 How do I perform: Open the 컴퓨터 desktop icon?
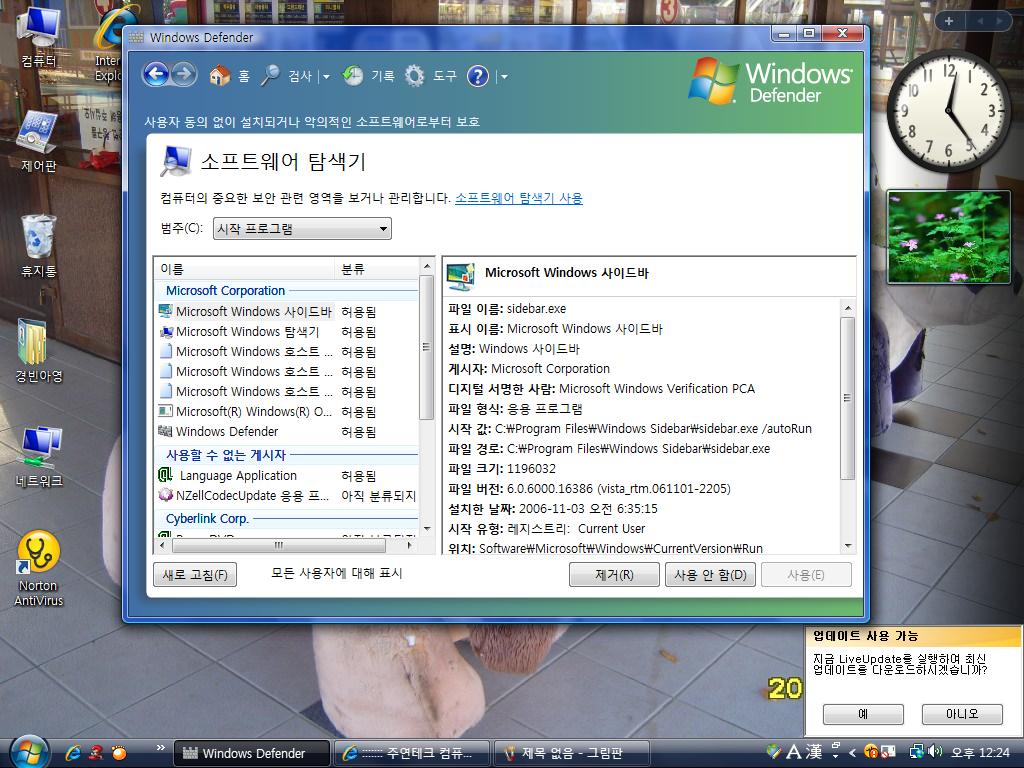pos(39,38)
